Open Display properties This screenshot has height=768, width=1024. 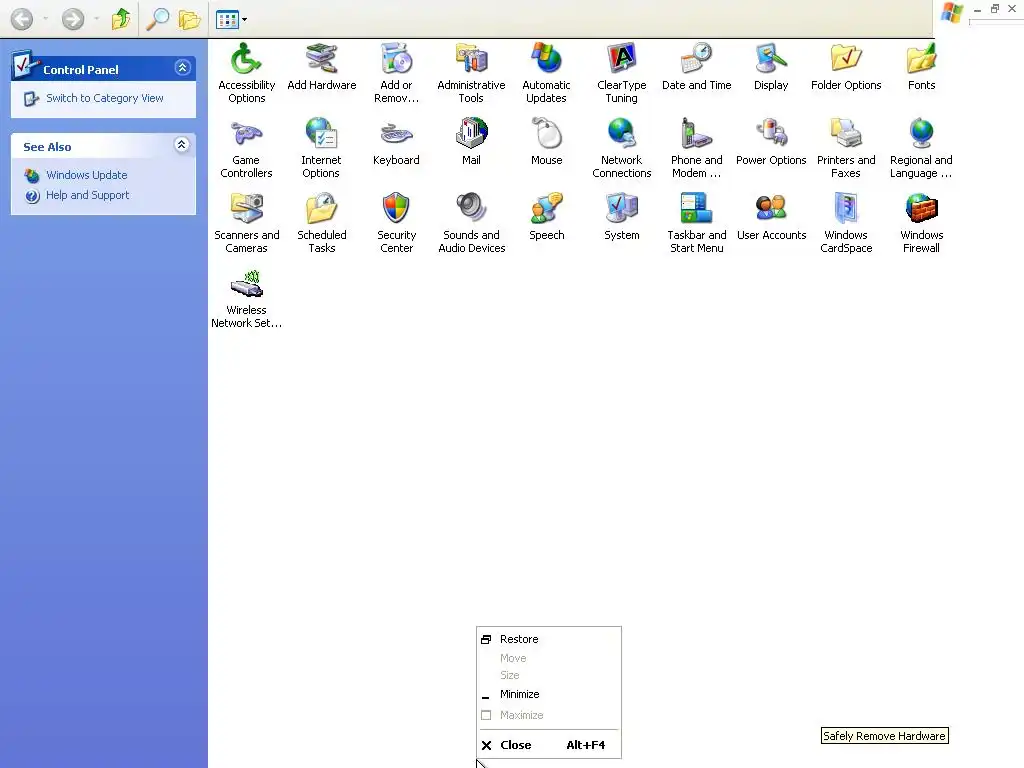click(771, 67)
